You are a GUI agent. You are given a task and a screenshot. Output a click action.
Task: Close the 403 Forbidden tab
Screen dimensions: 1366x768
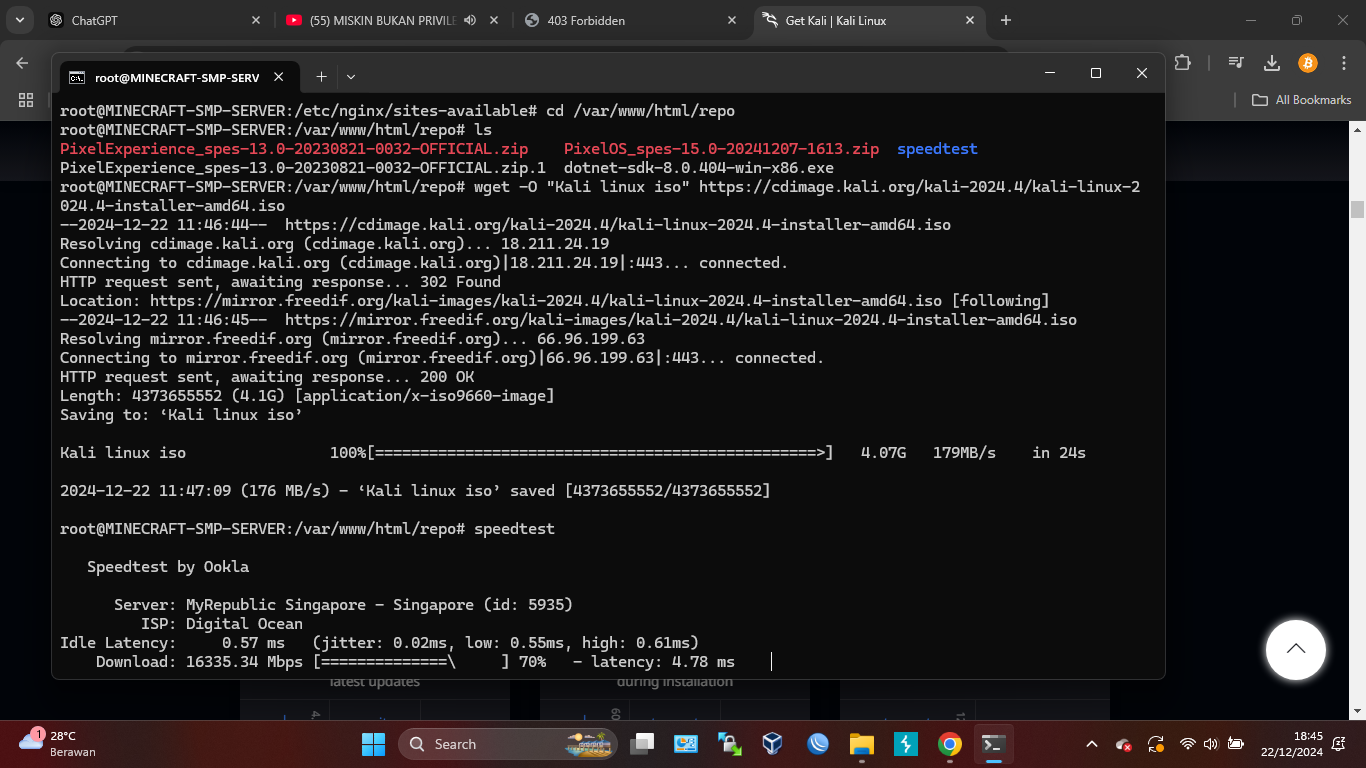coord(732,20)
